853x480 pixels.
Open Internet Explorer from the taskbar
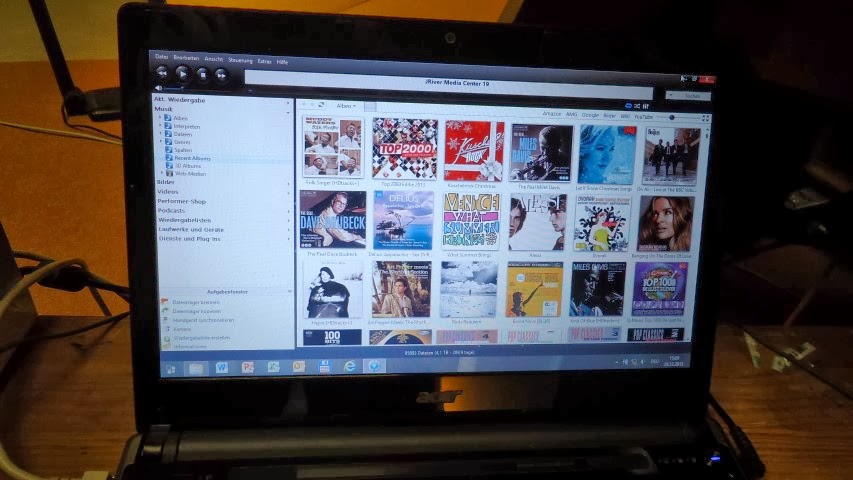[349, 366]
